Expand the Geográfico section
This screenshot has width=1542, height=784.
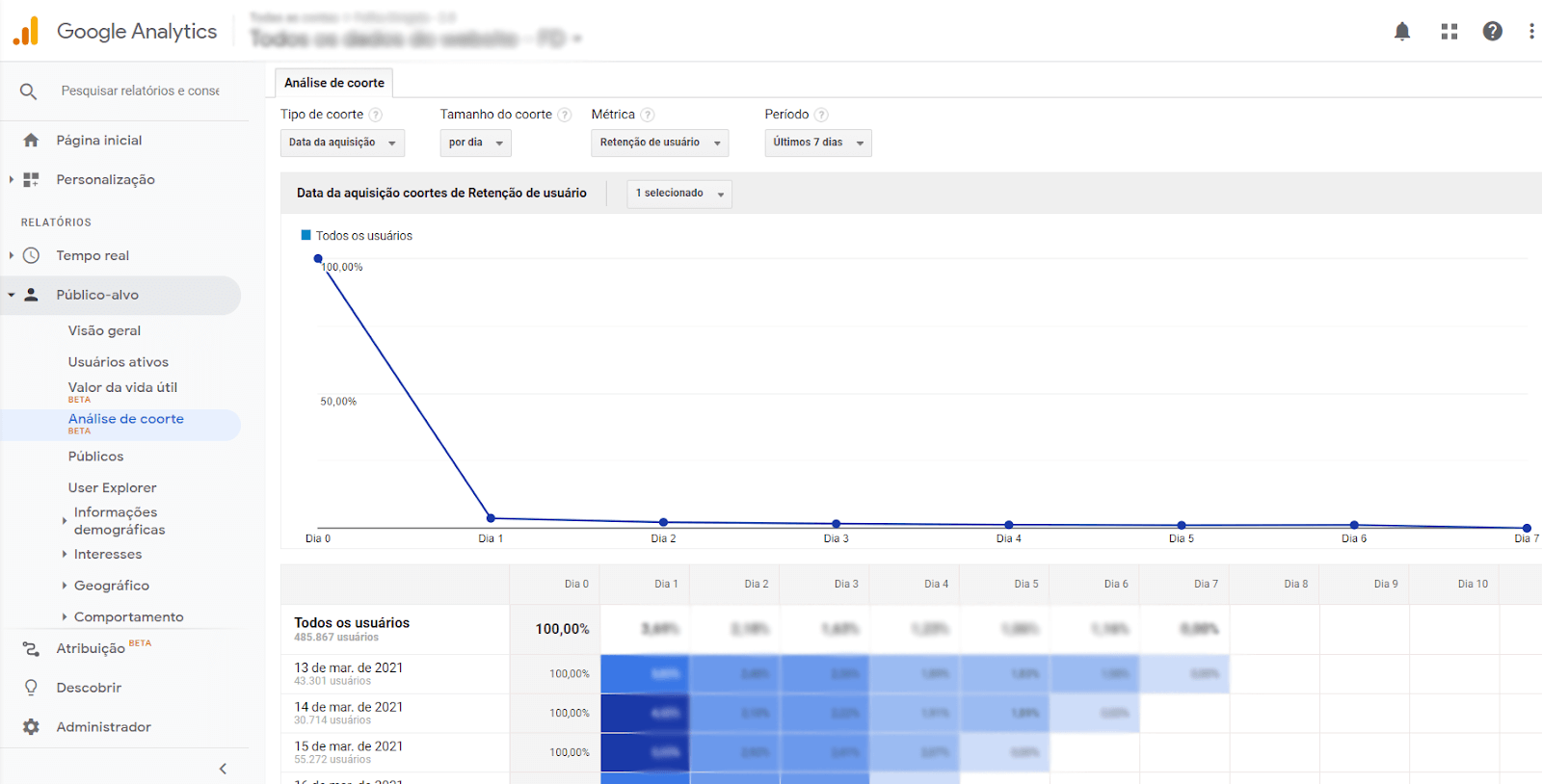(111, 586)
